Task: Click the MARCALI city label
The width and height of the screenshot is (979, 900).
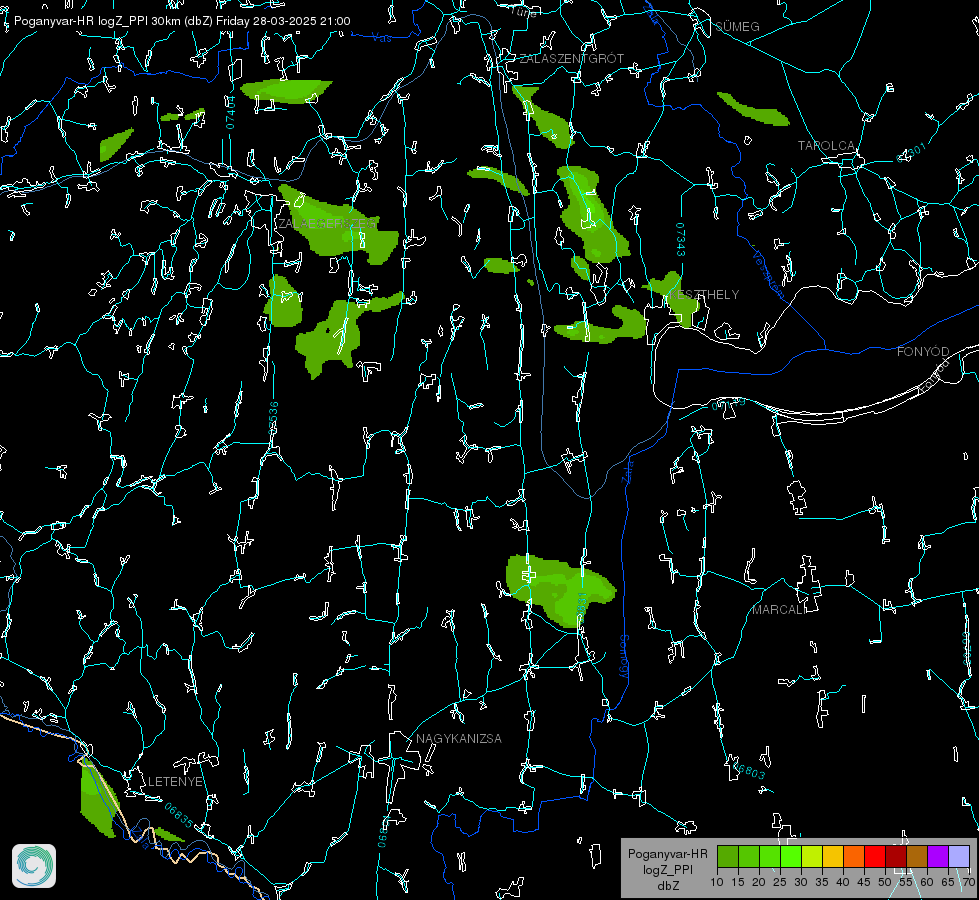Action: 779,610
